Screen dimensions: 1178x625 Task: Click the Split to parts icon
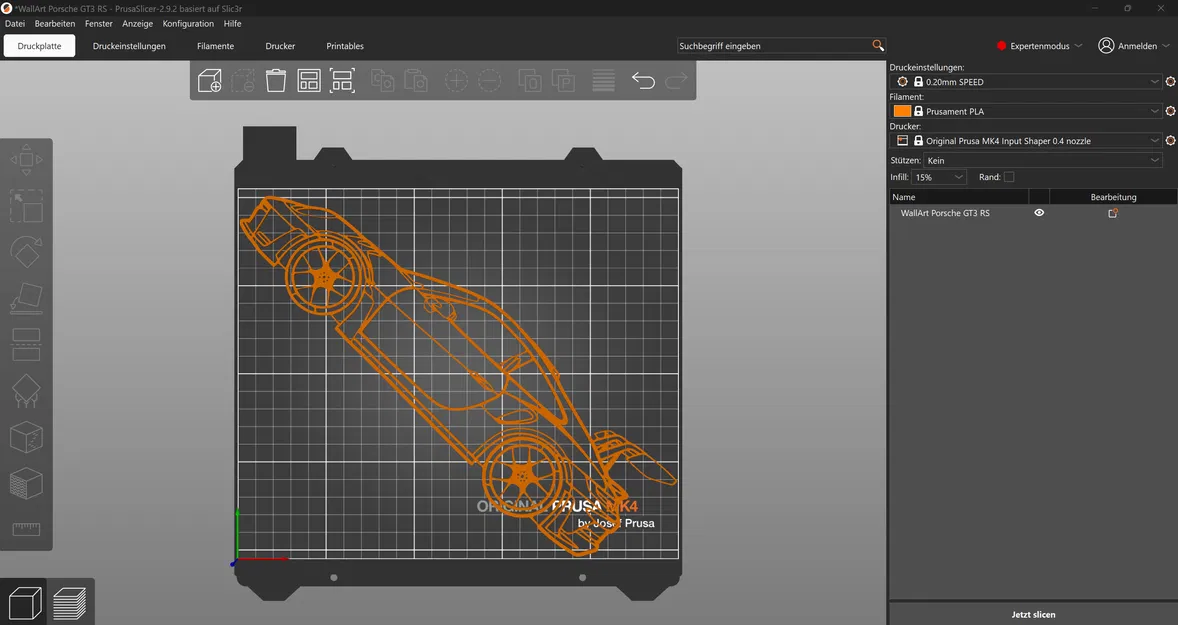point(563,80)
